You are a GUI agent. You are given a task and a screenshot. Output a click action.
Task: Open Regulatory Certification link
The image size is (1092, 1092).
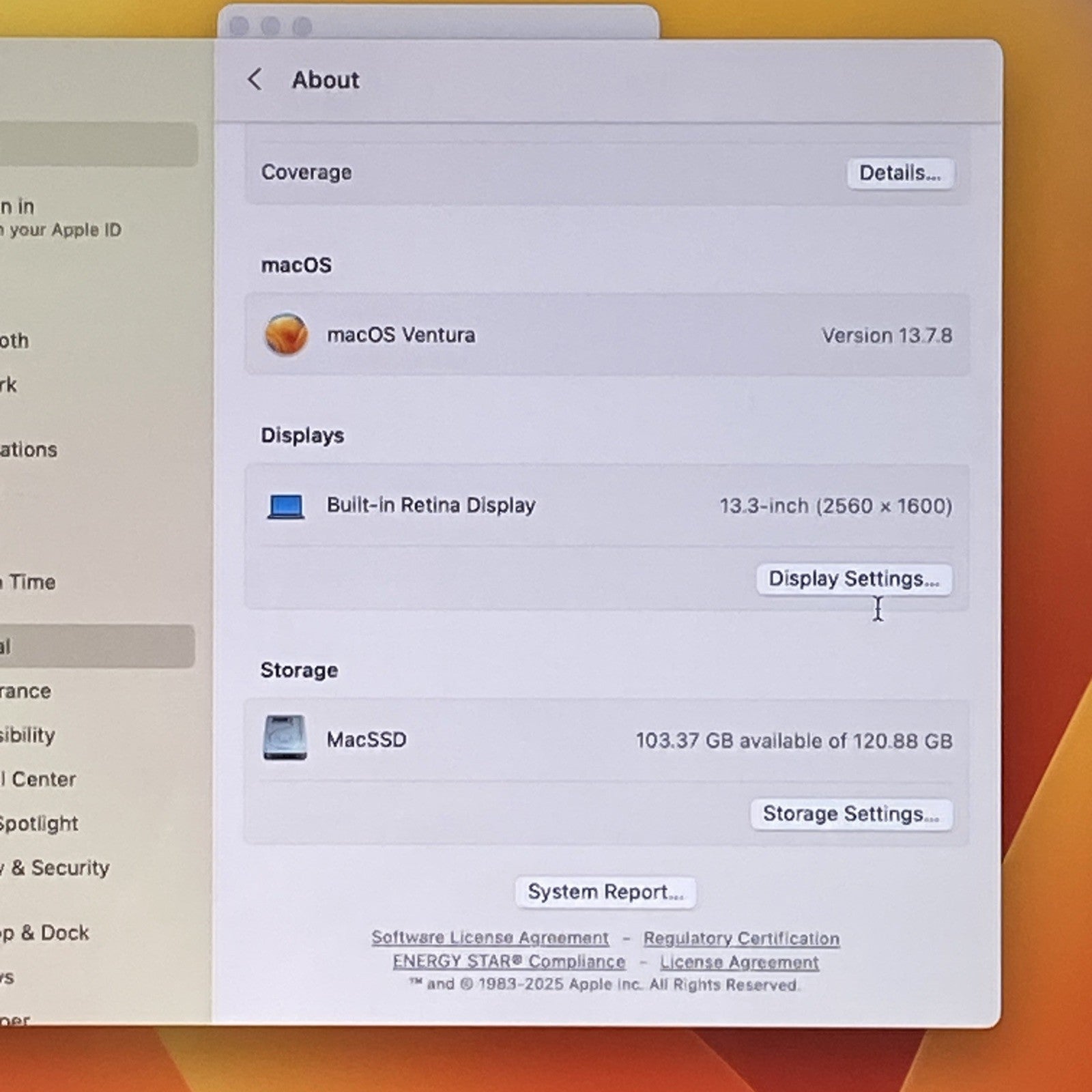click(x=741, y=938)
